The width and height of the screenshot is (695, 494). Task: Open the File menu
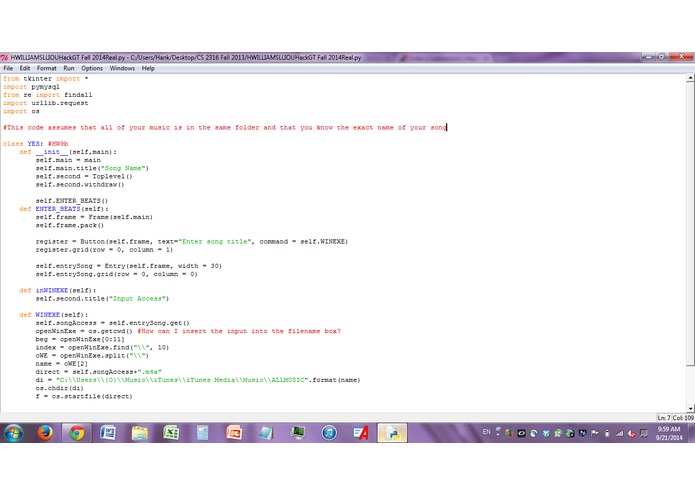point(8,68)
